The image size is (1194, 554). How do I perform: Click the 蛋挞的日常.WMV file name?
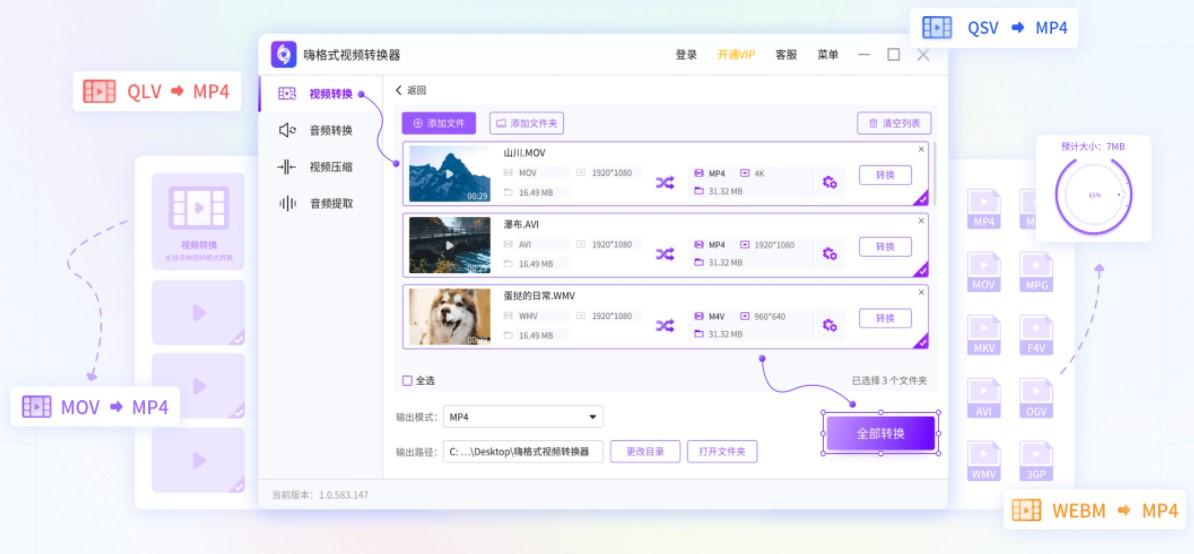click(x=540, y=295)
